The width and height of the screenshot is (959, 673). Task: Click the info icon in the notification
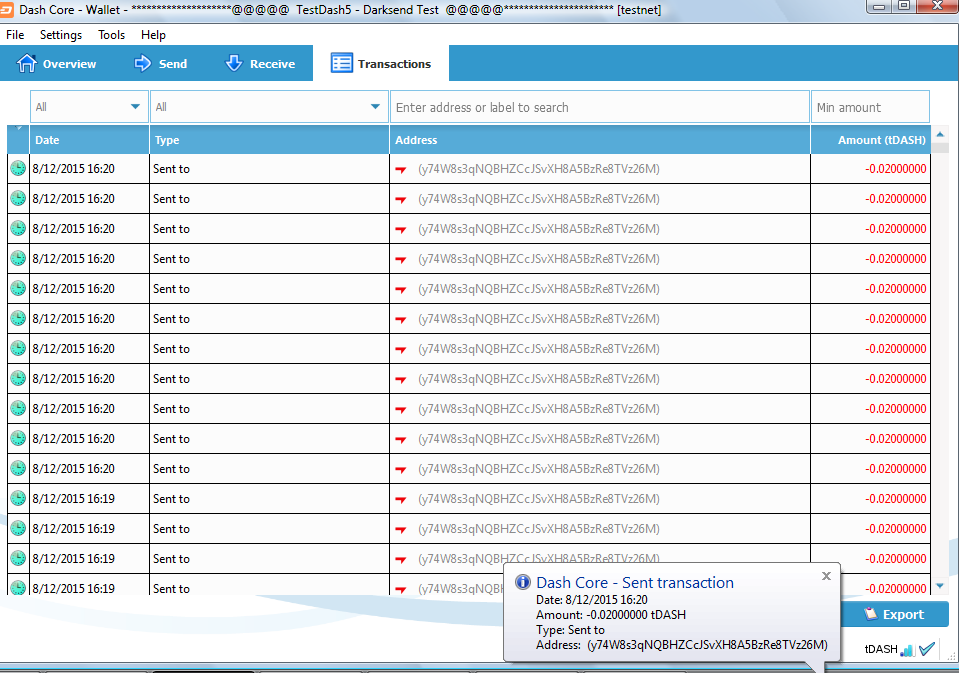pyautogui.click(x=522, y=582)
